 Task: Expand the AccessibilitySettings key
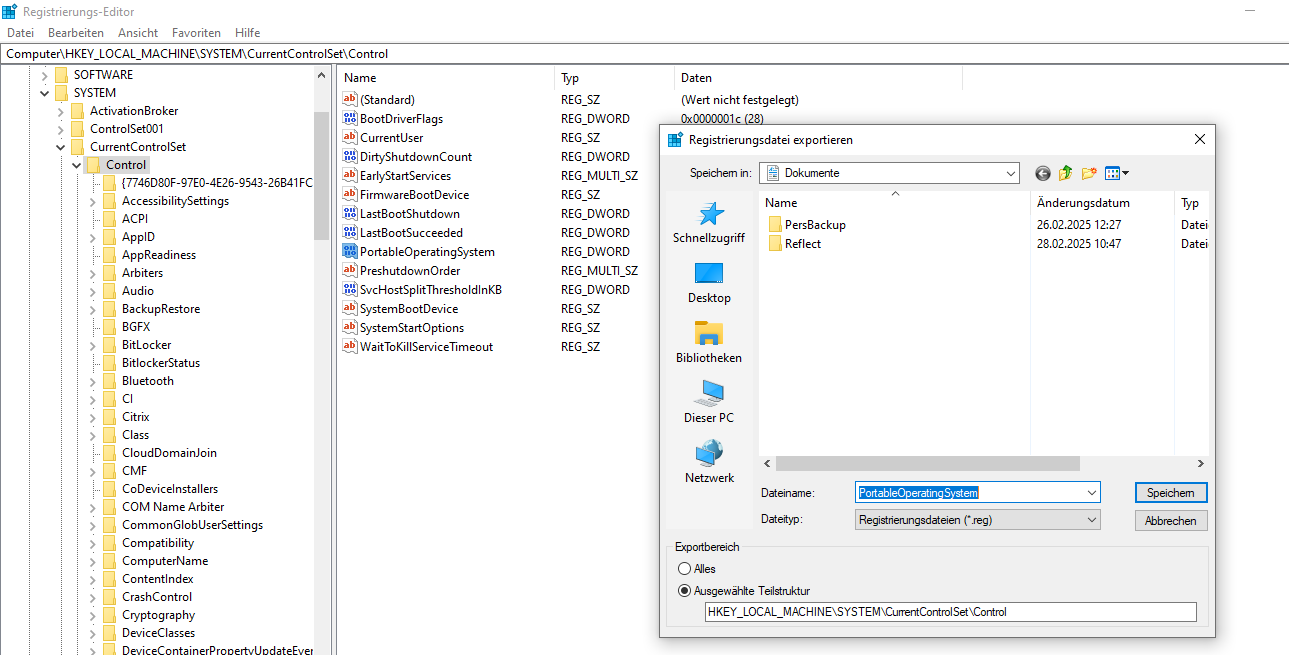(93, 201)
